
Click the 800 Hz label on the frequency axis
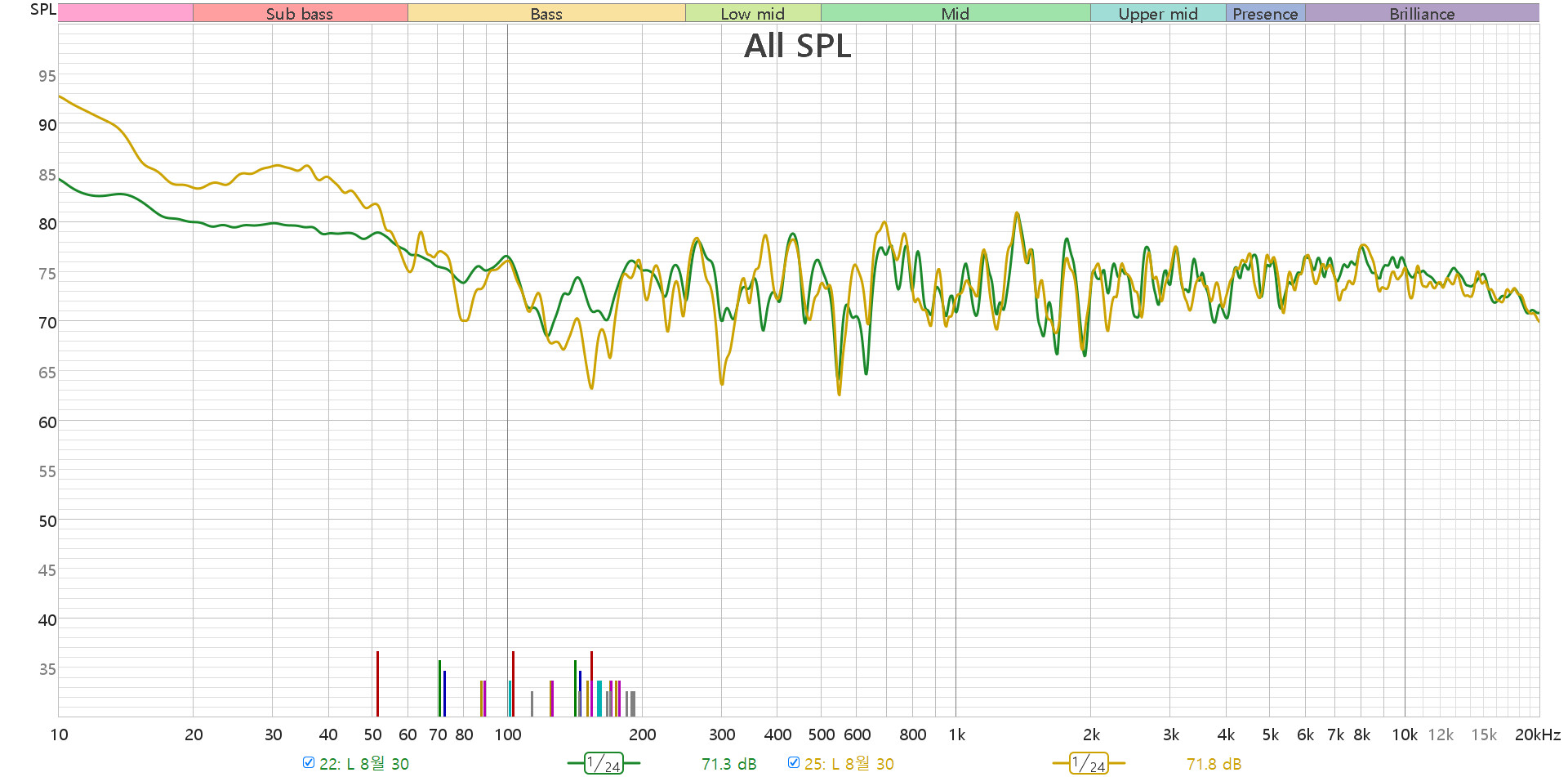[x=912, y=735]
